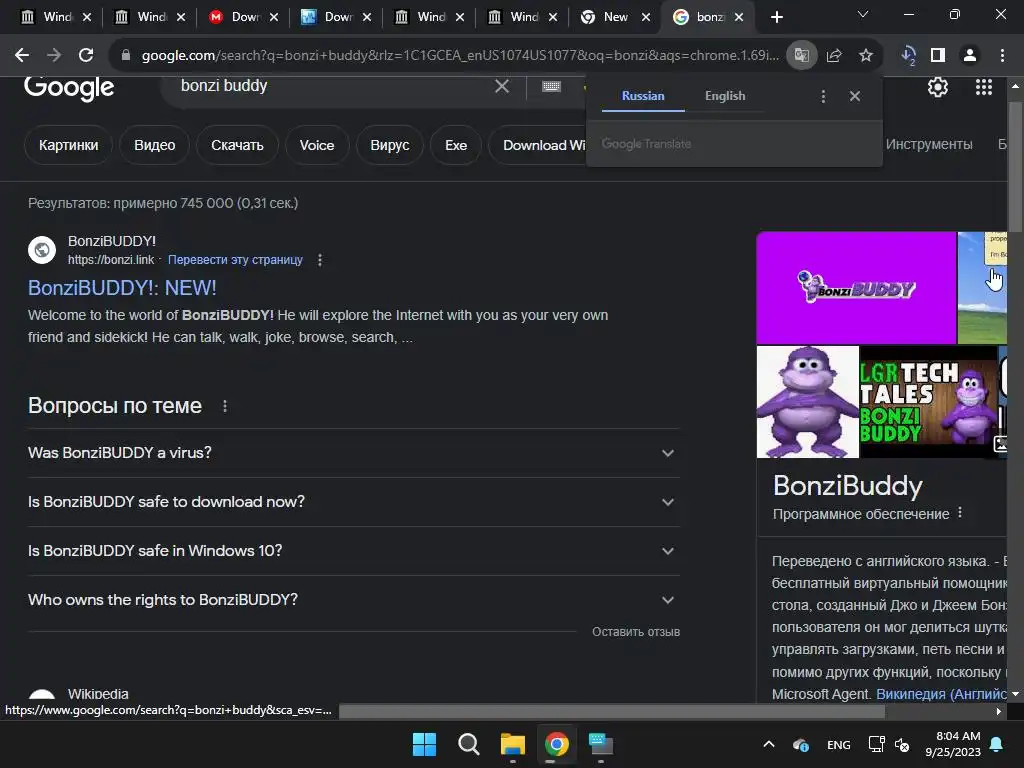Open Инструменты search tools
Image resolution: width=1024 pixels, height=768 pixels.
(x=929, y=144)
